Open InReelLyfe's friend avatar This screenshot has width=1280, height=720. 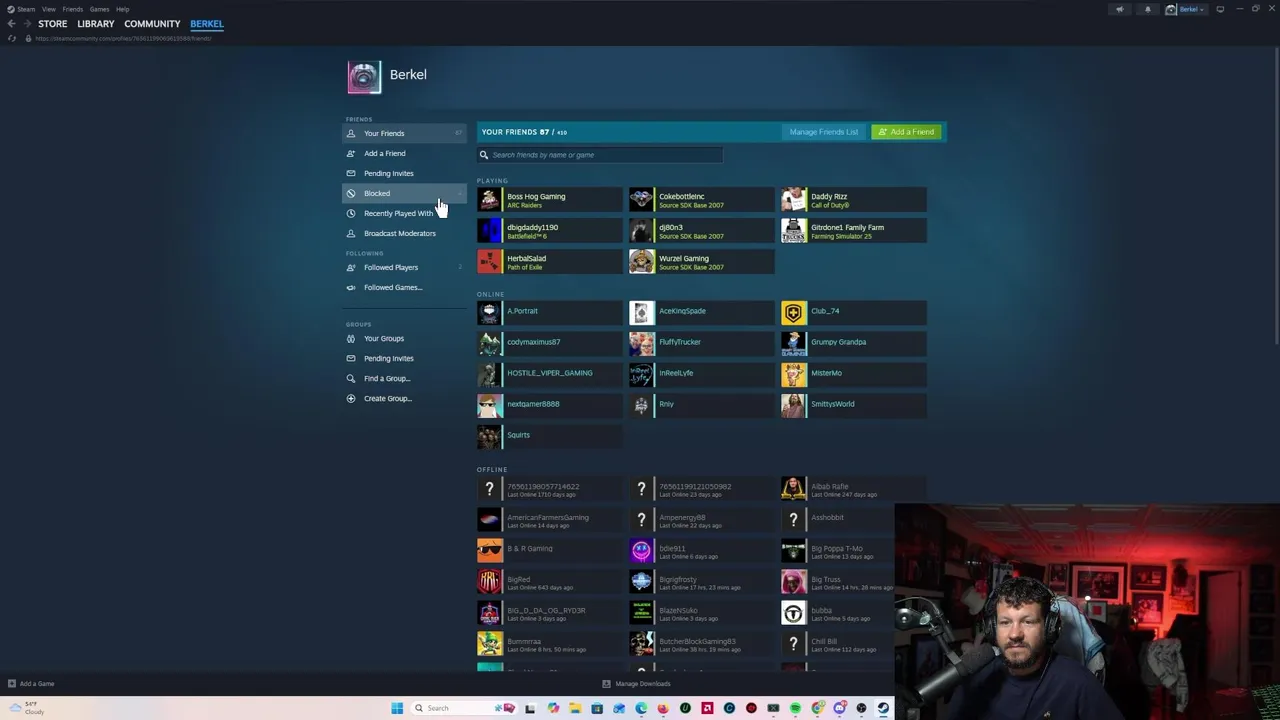click(x=641, y=376)
